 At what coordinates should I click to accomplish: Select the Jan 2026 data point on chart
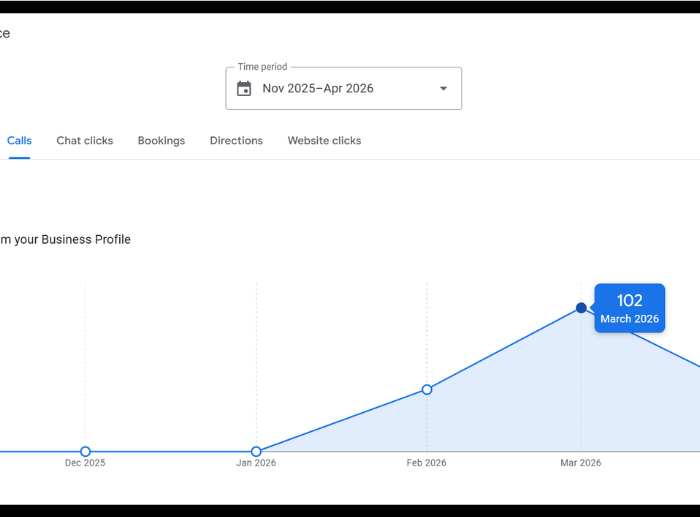pyautogui.click(x=256, y=452)
